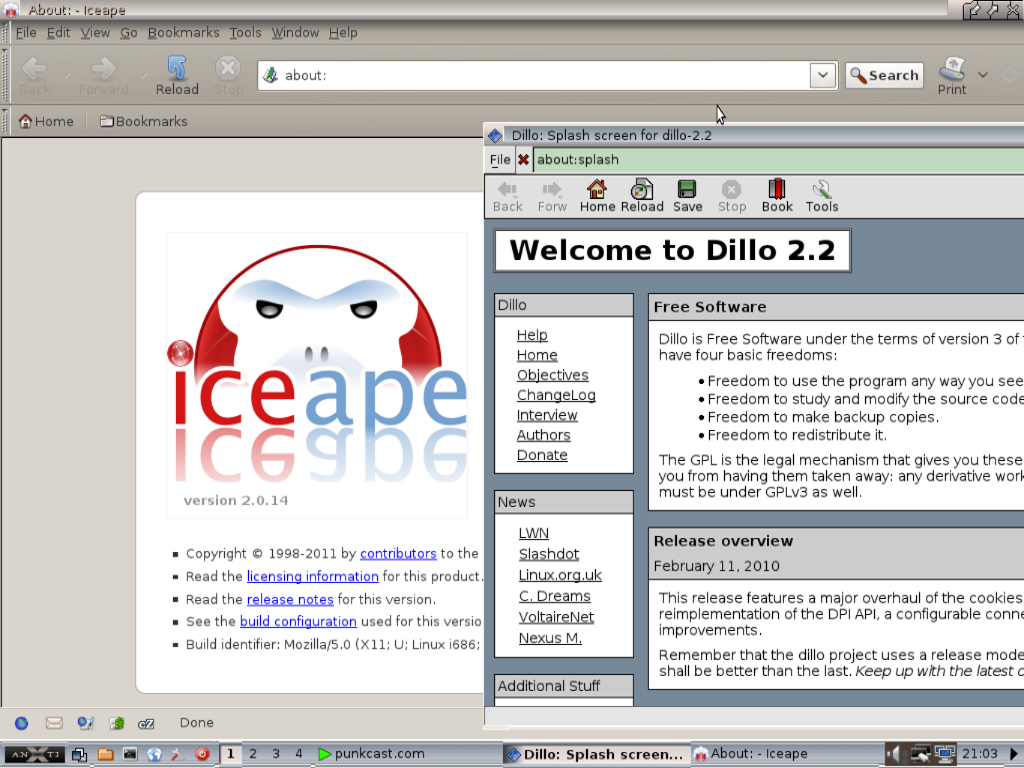The width and height of the screenshot is (1024, 768).
Task: Open the Iceape Help menu
Action: tap(343, 33)
